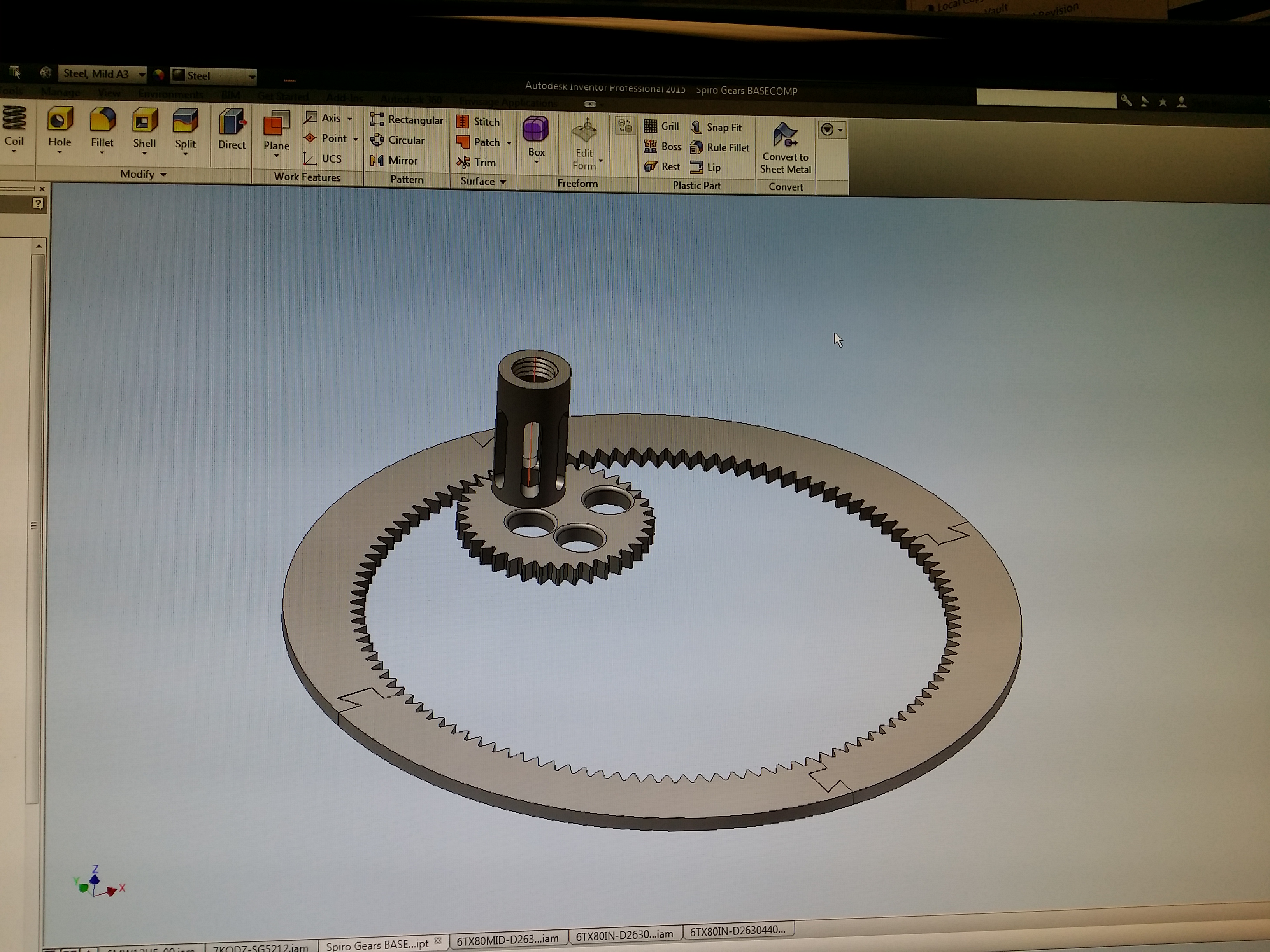Viewport: 1270px width, 952px height.
Task: Switch to 6TX80IN-D2630...iam document tab
Action: [624, 935]
